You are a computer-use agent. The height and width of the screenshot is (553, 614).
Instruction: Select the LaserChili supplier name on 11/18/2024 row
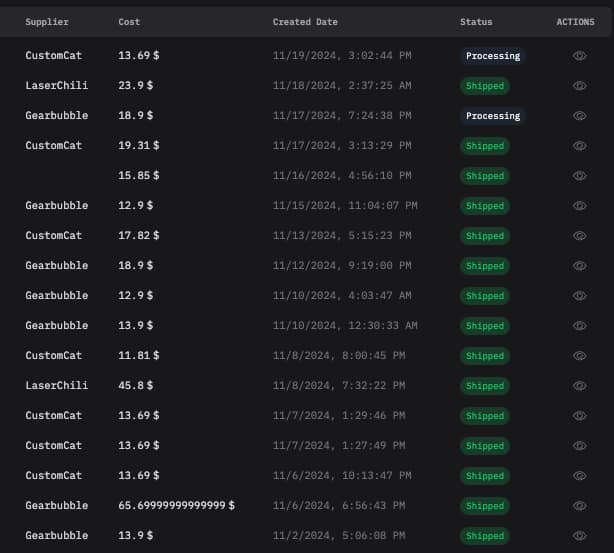[x=56, y=86]
